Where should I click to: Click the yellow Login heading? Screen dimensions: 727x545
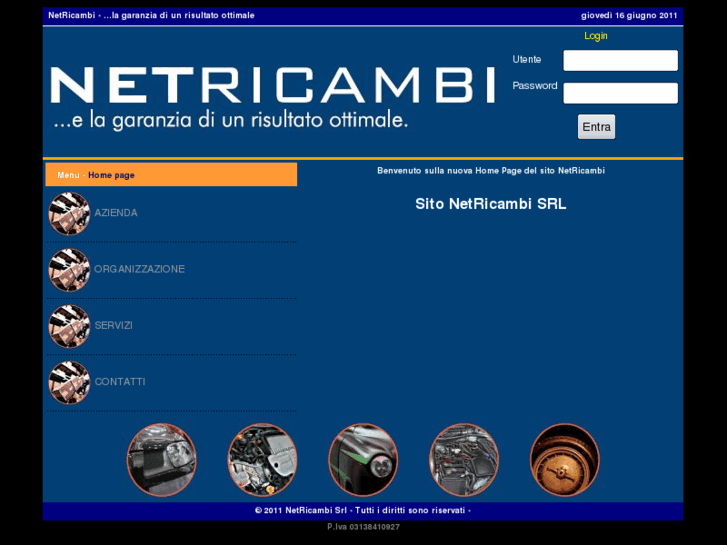[596, 36]
